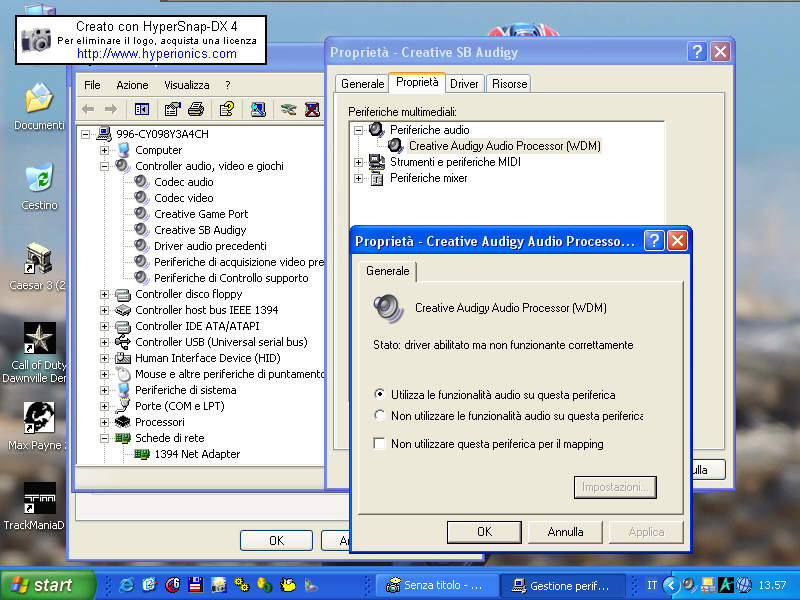This screenshot has width=800, height=600.
Task: Switch to Generale tab in Creative SB Audigy
Action: point(362,84)
